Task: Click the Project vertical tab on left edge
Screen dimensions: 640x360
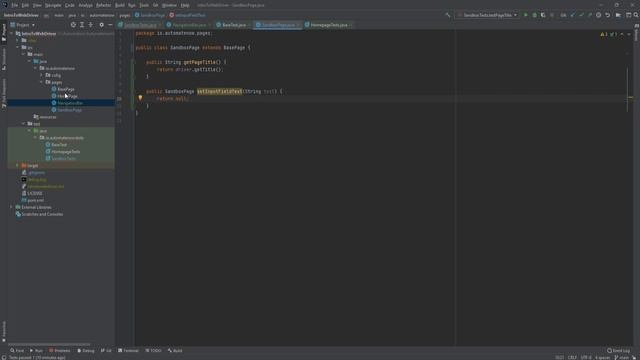Action: coord(4,33)
